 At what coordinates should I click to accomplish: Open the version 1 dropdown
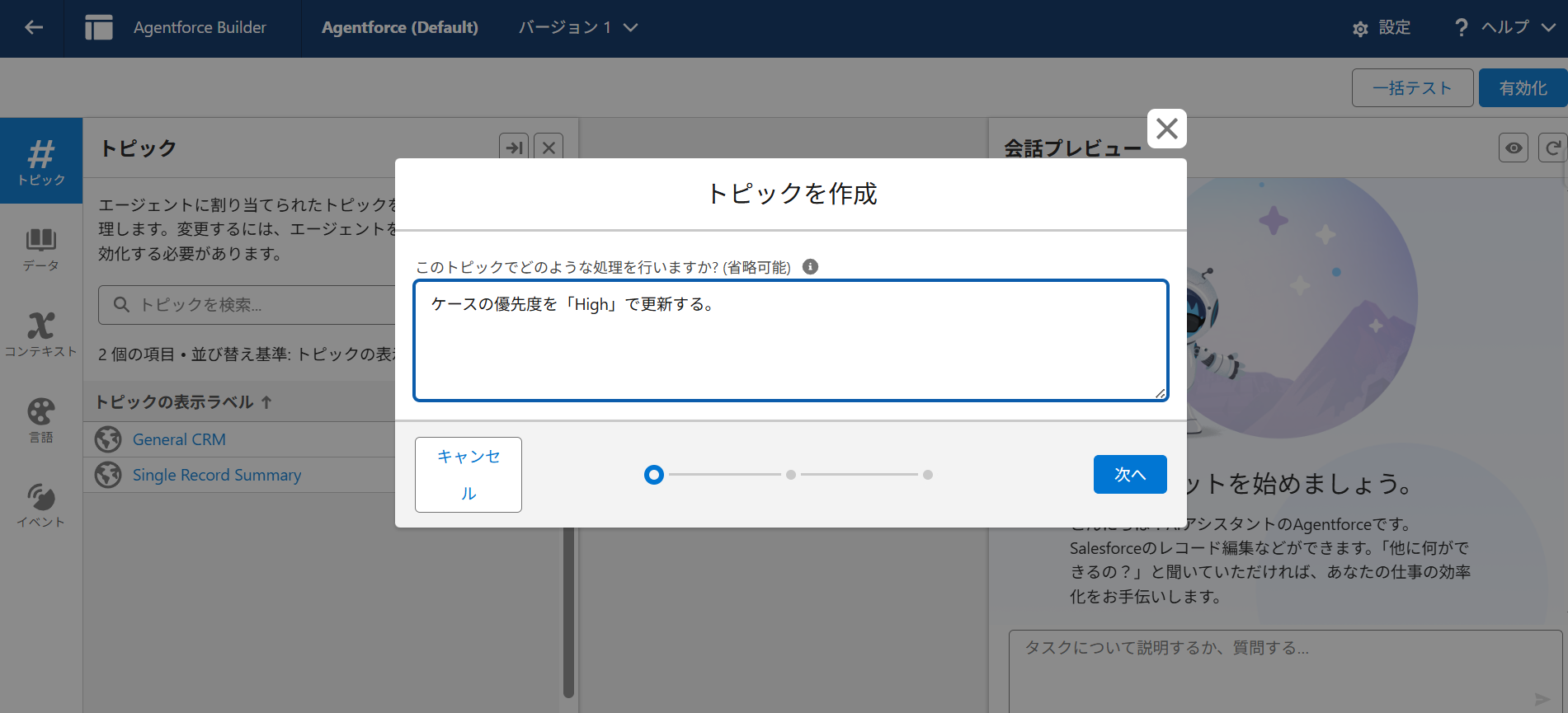[x=577, y=27]
